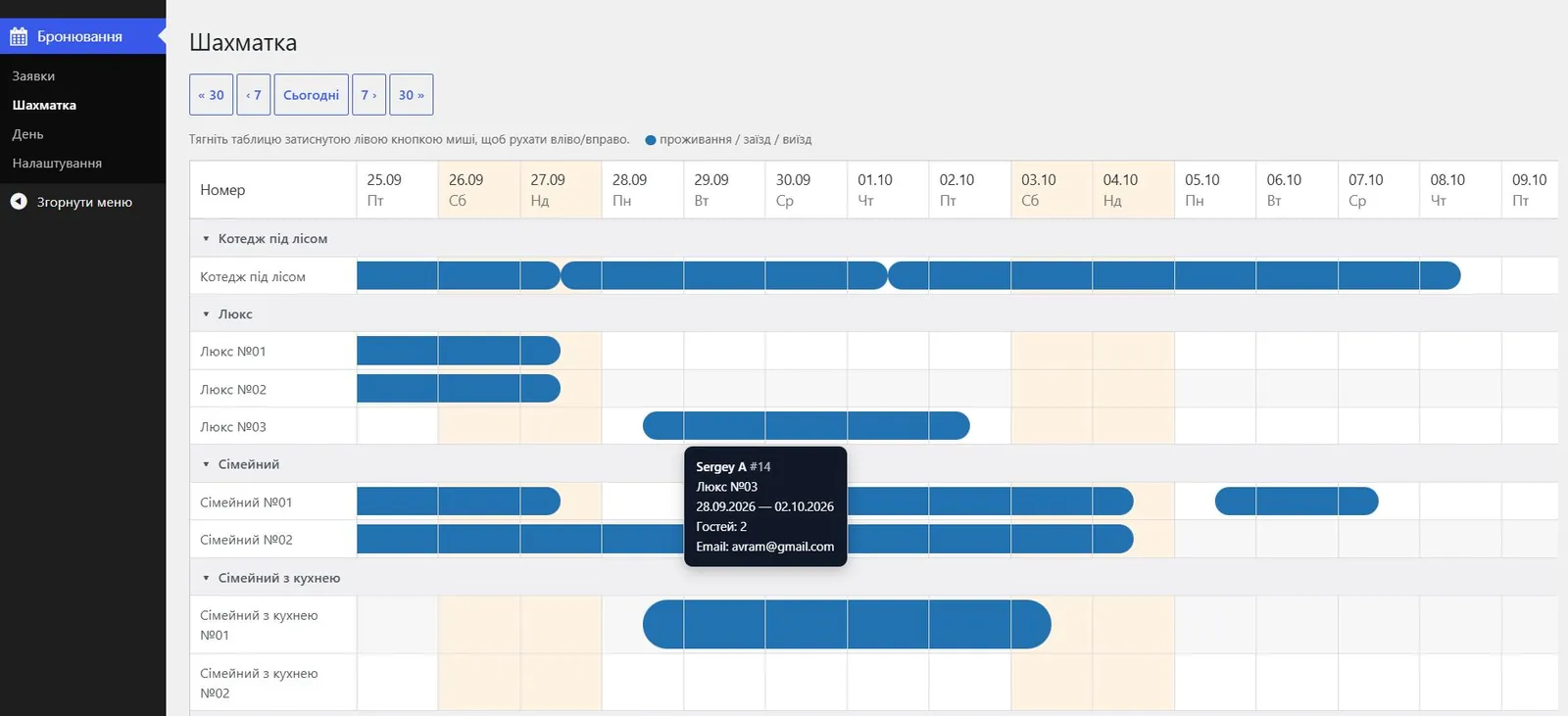
Task: Open the Сімейний з кухнею №01 booking bar
Action: click(x=847, y=624)
